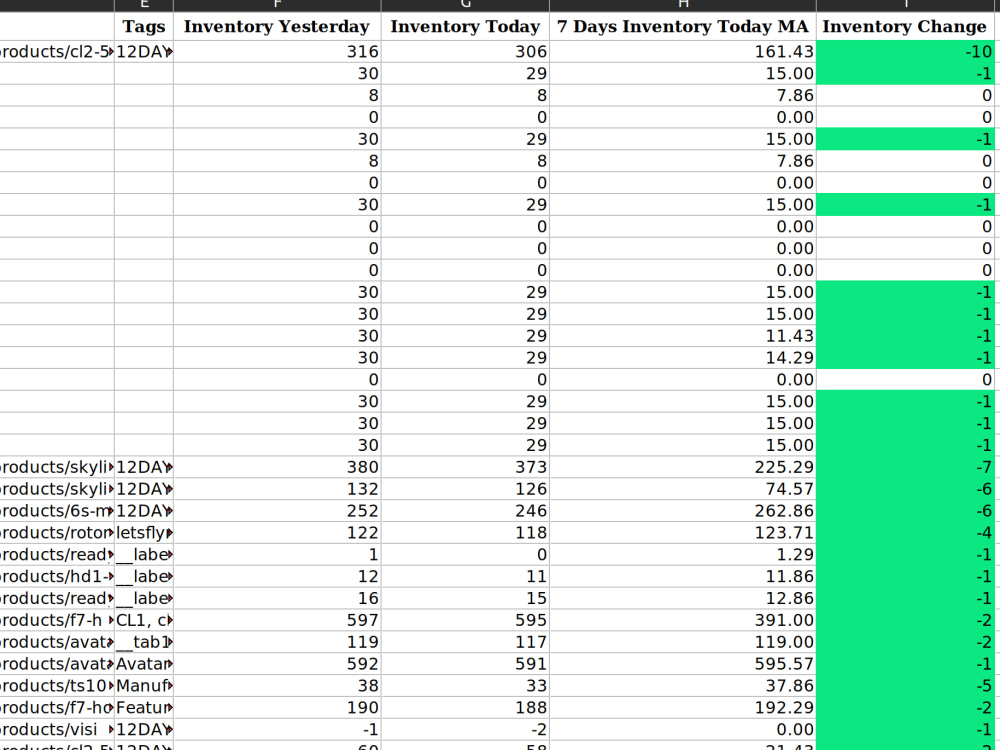Viewport: 1000px width, 750px height.
Task: Click the cell with value 252
Action: click(x=277, y=511)
